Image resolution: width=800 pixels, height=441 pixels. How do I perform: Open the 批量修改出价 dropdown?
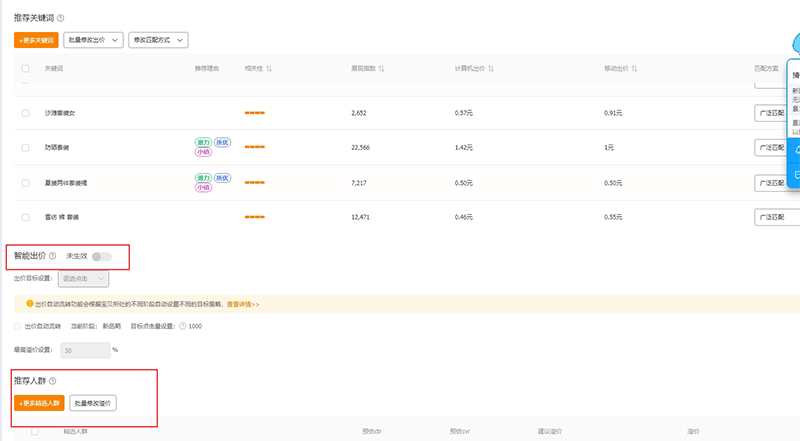(x=93, y=40)
